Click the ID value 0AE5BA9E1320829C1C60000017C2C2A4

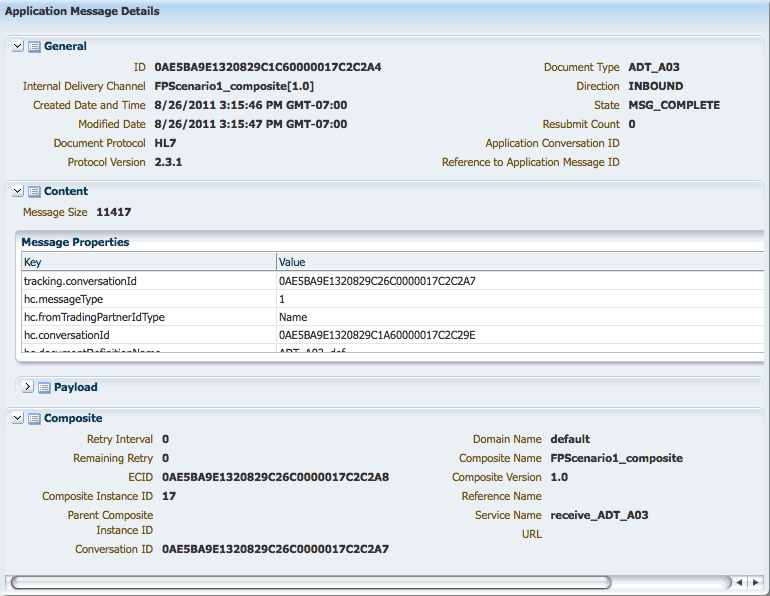click(268, 67)
